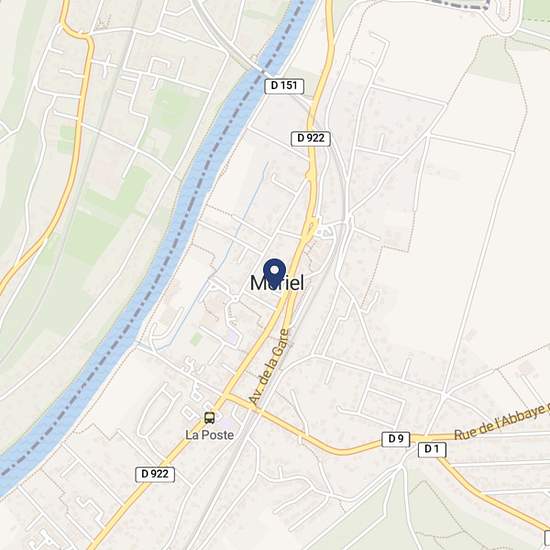Click the roundabout east of the D 922
This screenshot has width=550, height=550.
pos(326,231)
